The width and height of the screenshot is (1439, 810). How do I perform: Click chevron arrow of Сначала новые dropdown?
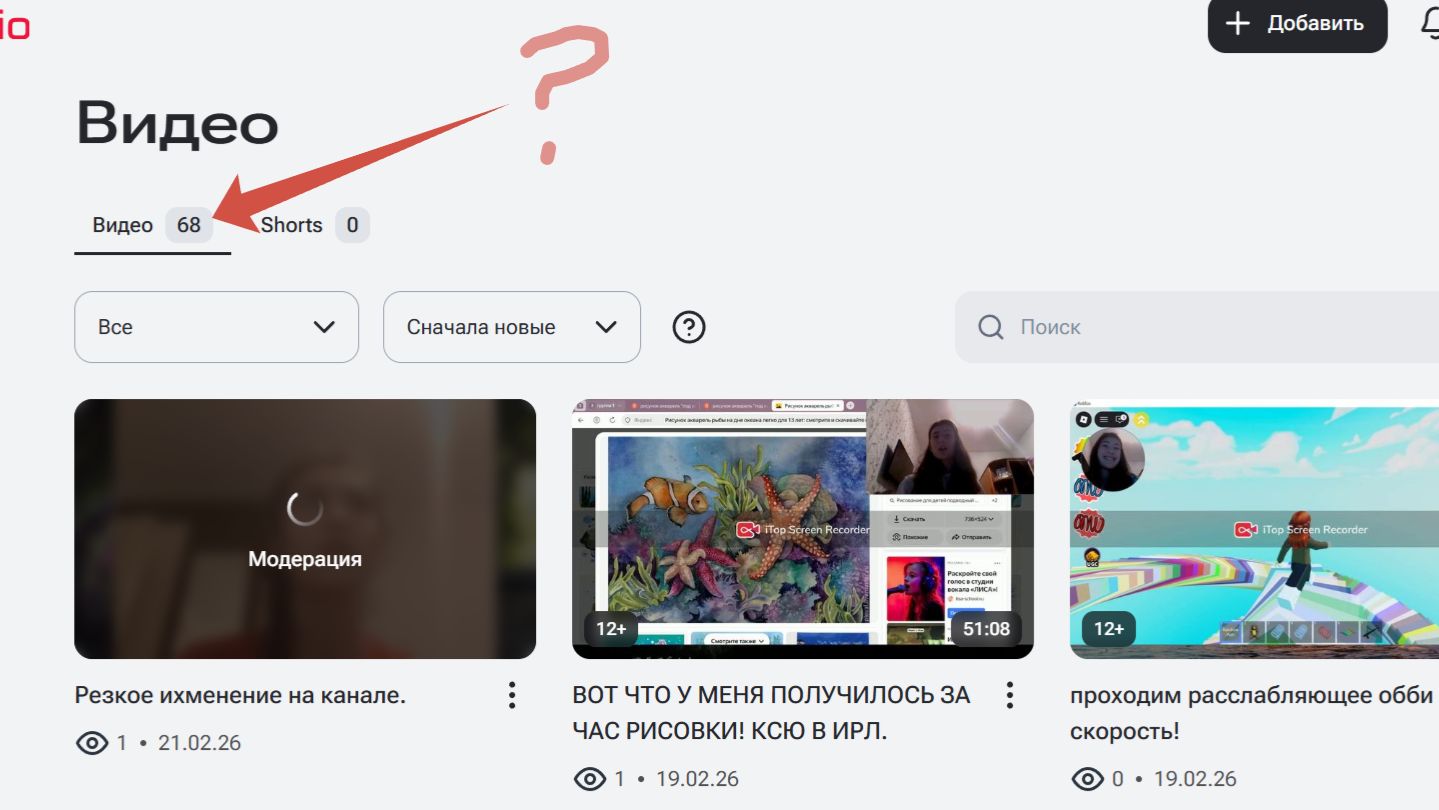606,327
